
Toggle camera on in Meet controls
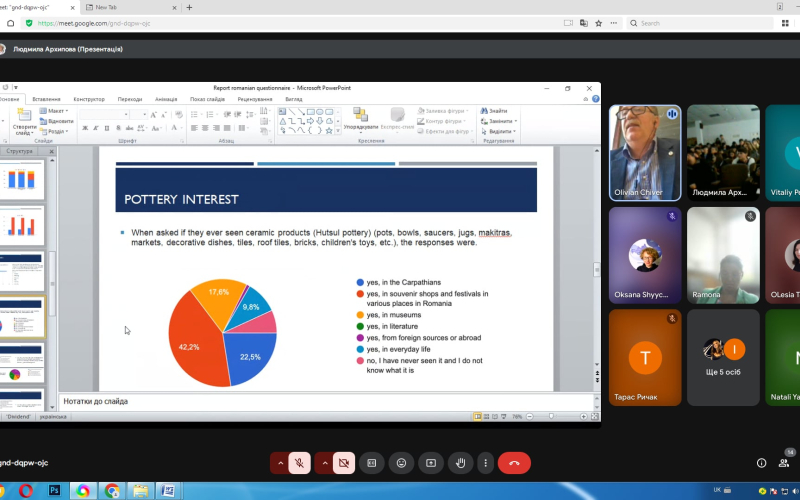tap(344, 463)
